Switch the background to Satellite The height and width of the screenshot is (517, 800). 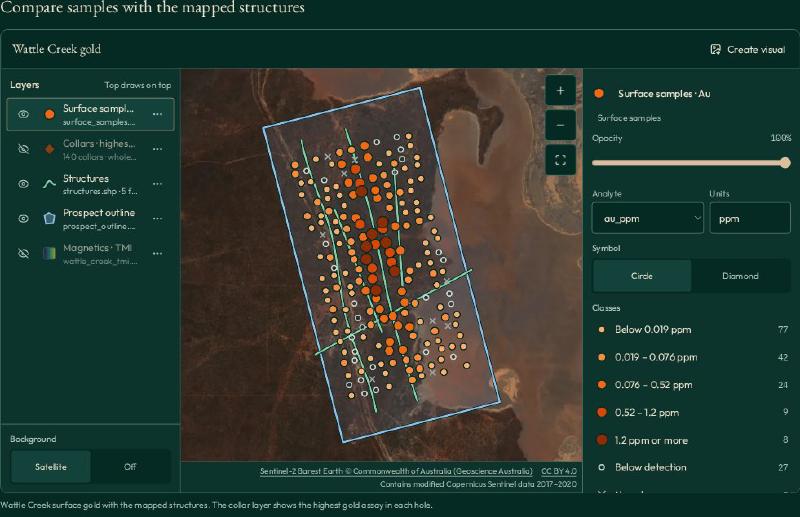pos(51,466)
